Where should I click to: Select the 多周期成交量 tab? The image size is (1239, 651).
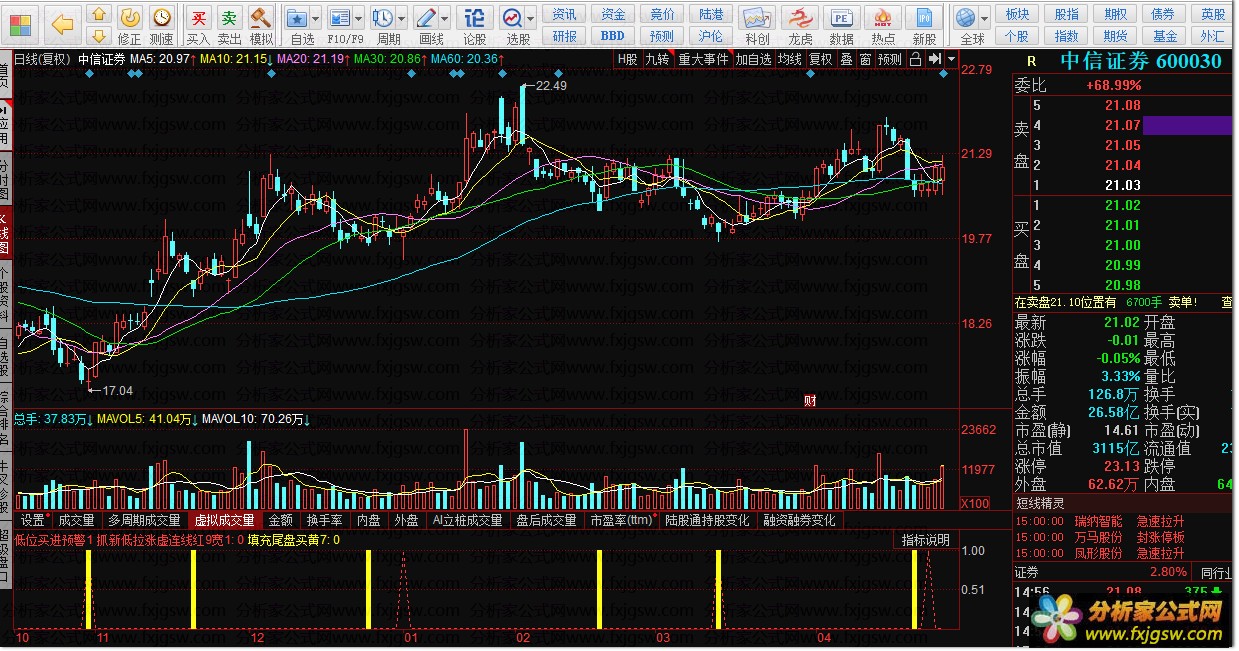click(x=144, y=520)
